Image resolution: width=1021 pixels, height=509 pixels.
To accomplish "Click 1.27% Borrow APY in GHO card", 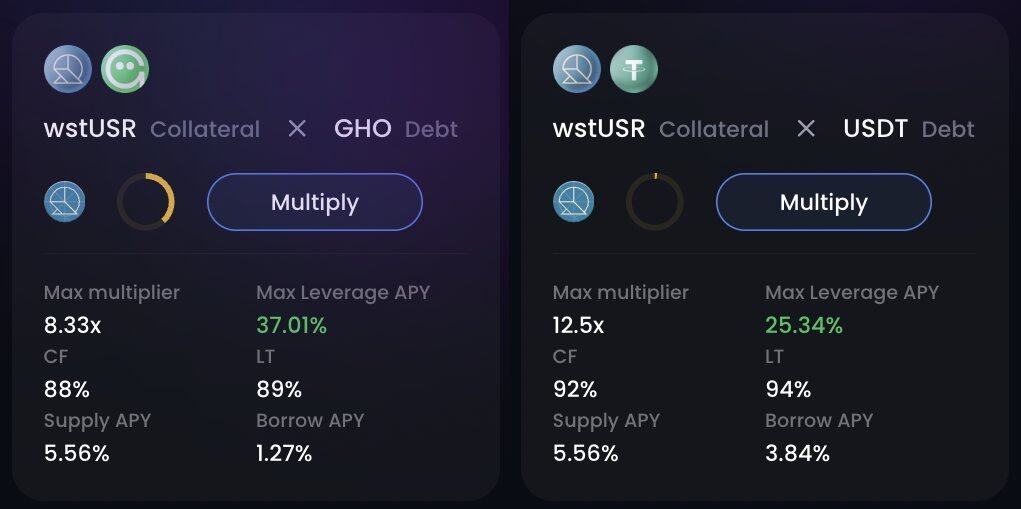I will 284,453.
